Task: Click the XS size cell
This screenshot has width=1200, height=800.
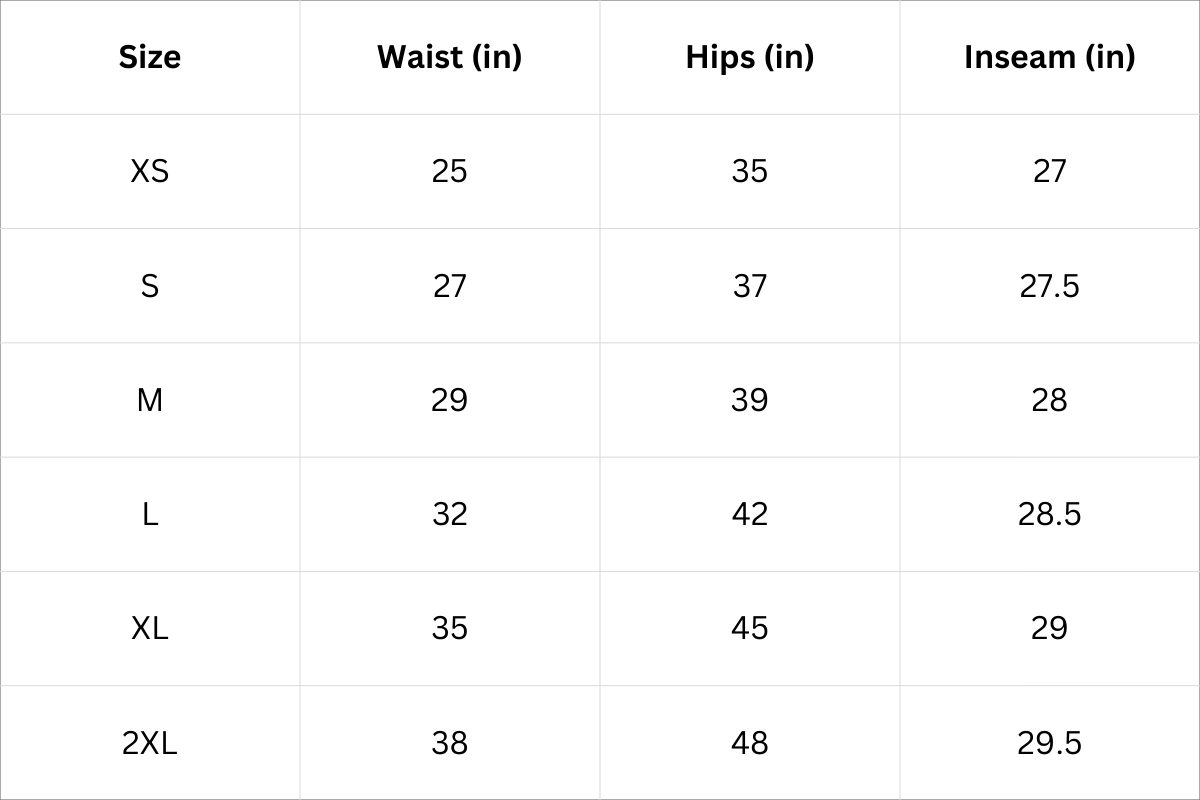Action: coord(150,171)
